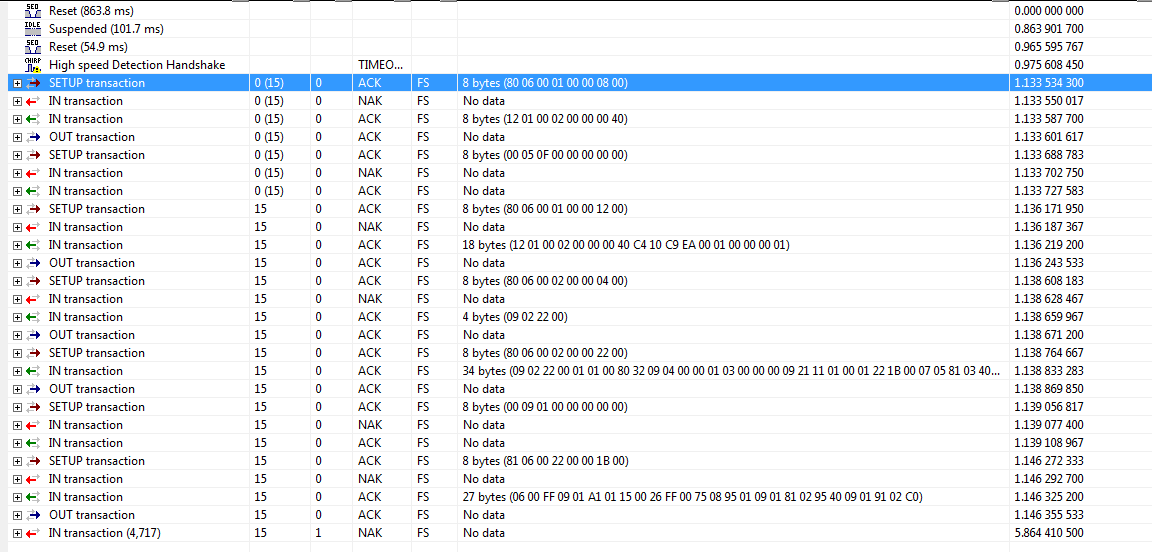Image resolution: width=1152 pixels, height=552 pixels.
Task: Click the 18 bytes descriptor data cell
Action: [x=626, y=245]
